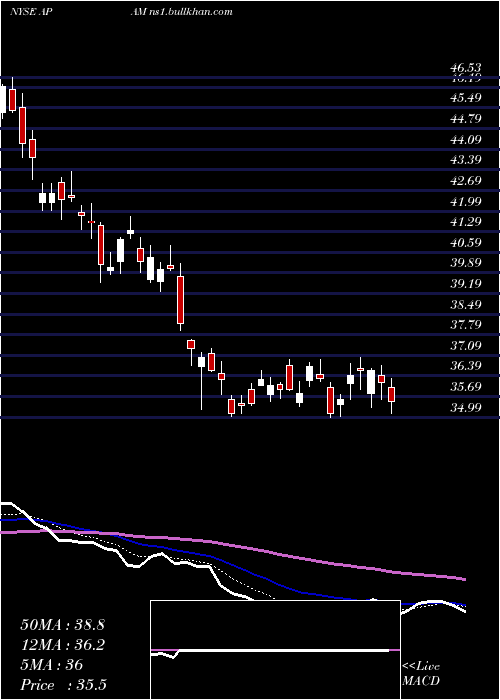Click the Price : 35.5 readout
The height and width of the screenshot is (700, 500).
63,685
